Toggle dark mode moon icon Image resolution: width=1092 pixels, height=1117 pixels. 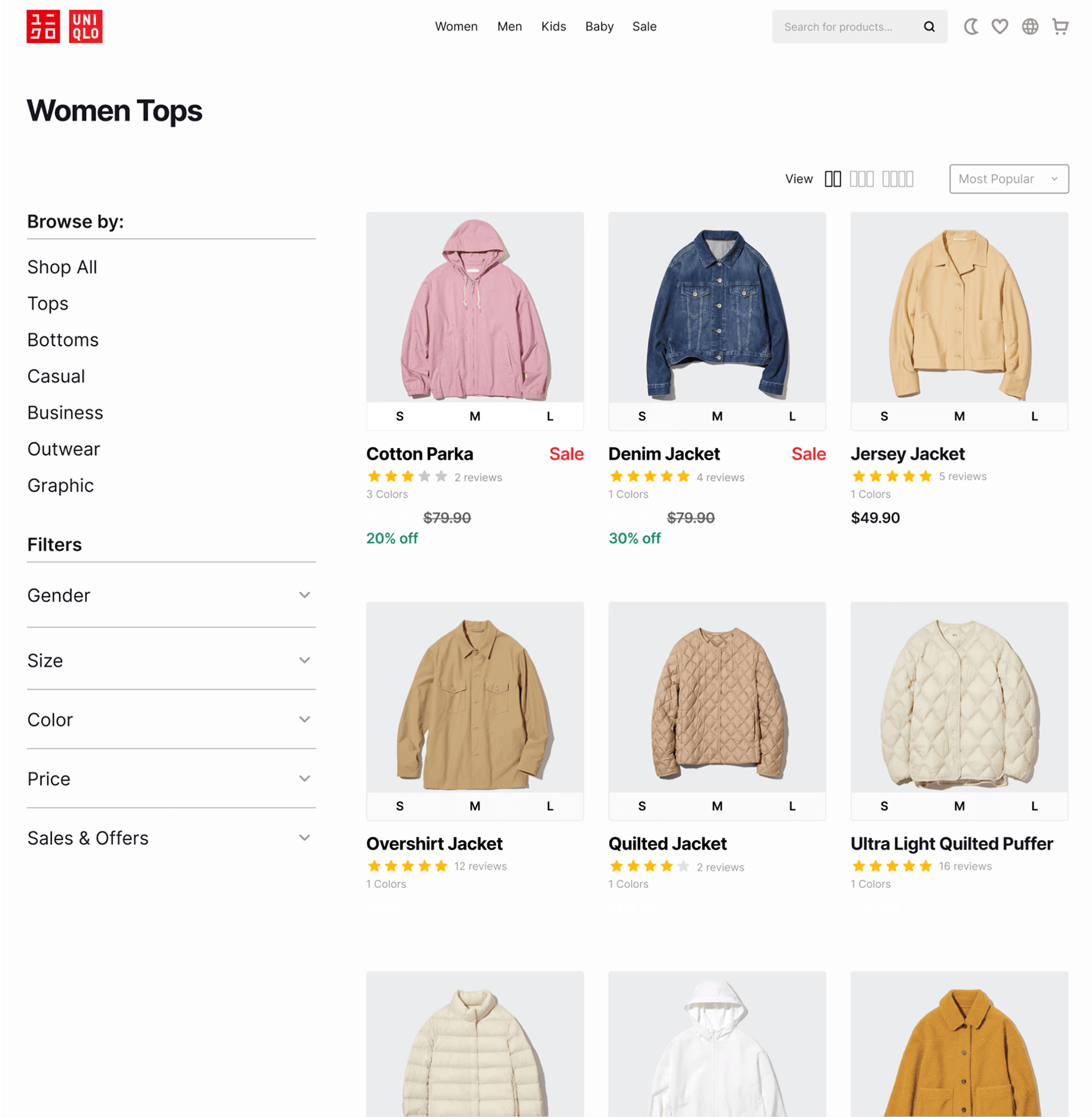pyautogui.click(x=971, y=26)
